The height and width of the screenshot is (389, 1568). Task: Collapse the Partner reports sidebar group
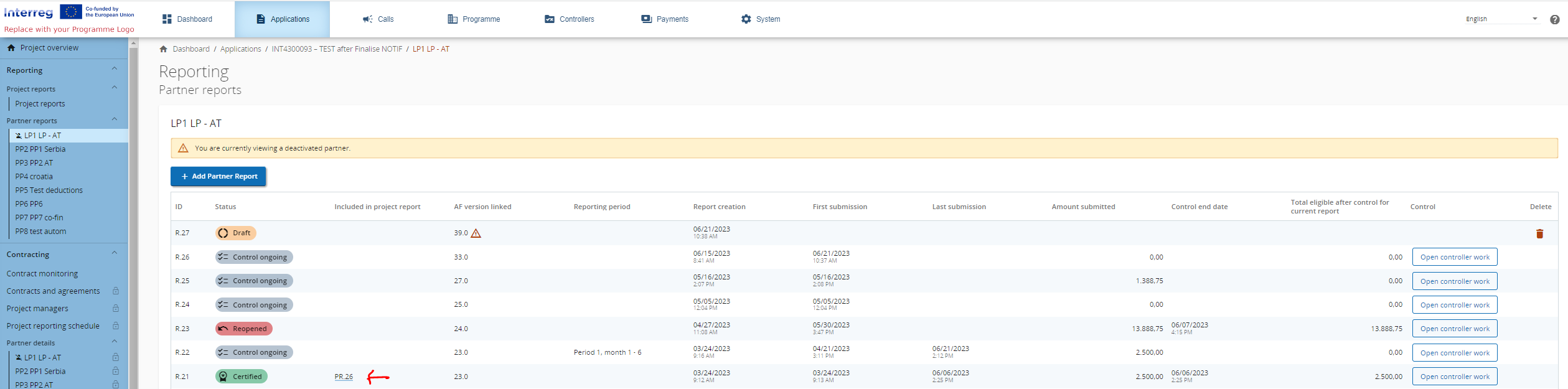coord(114,120)
